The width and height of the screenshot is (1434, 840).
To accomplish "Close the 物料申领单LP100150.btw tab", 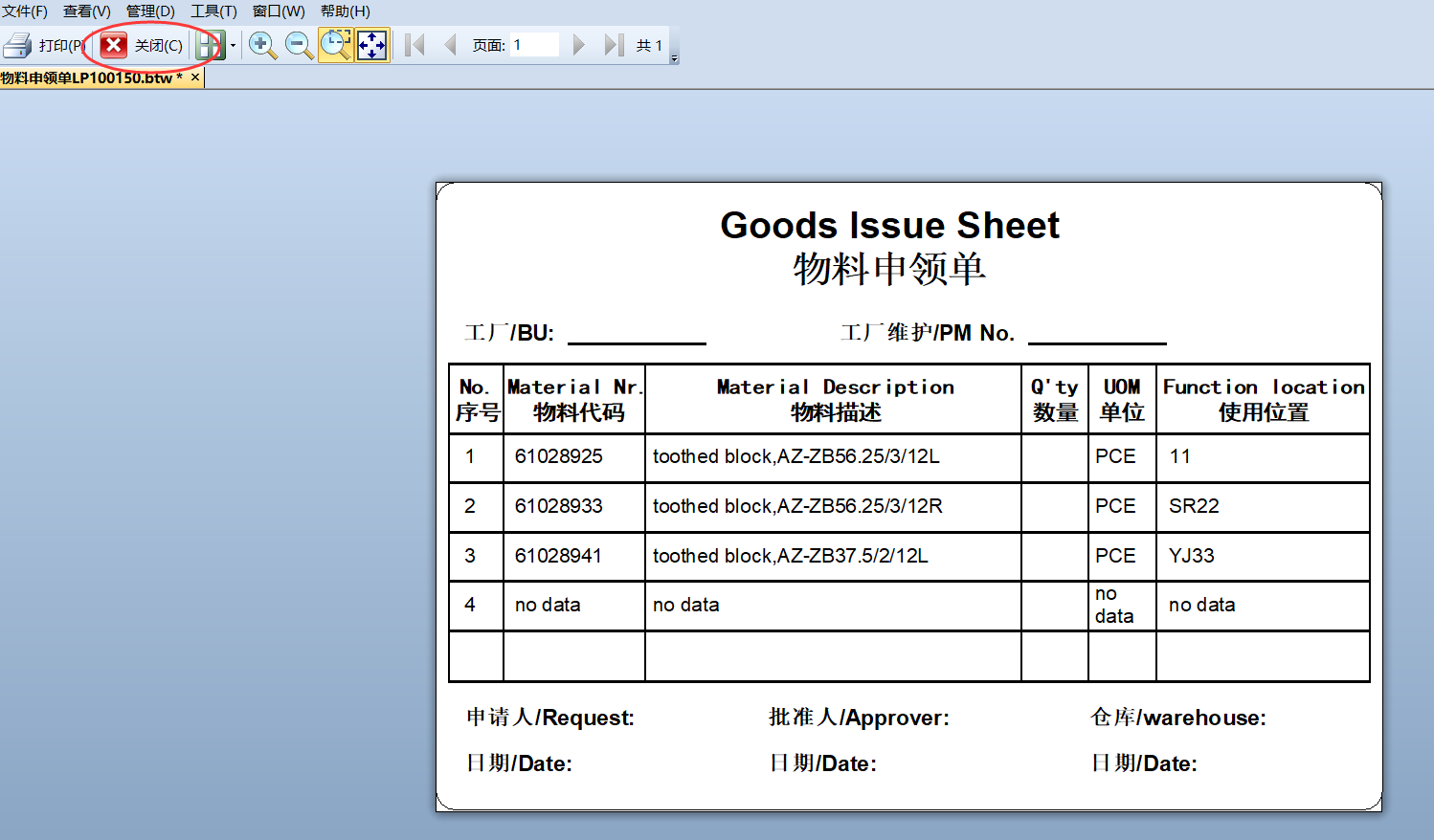I will 195,77.
